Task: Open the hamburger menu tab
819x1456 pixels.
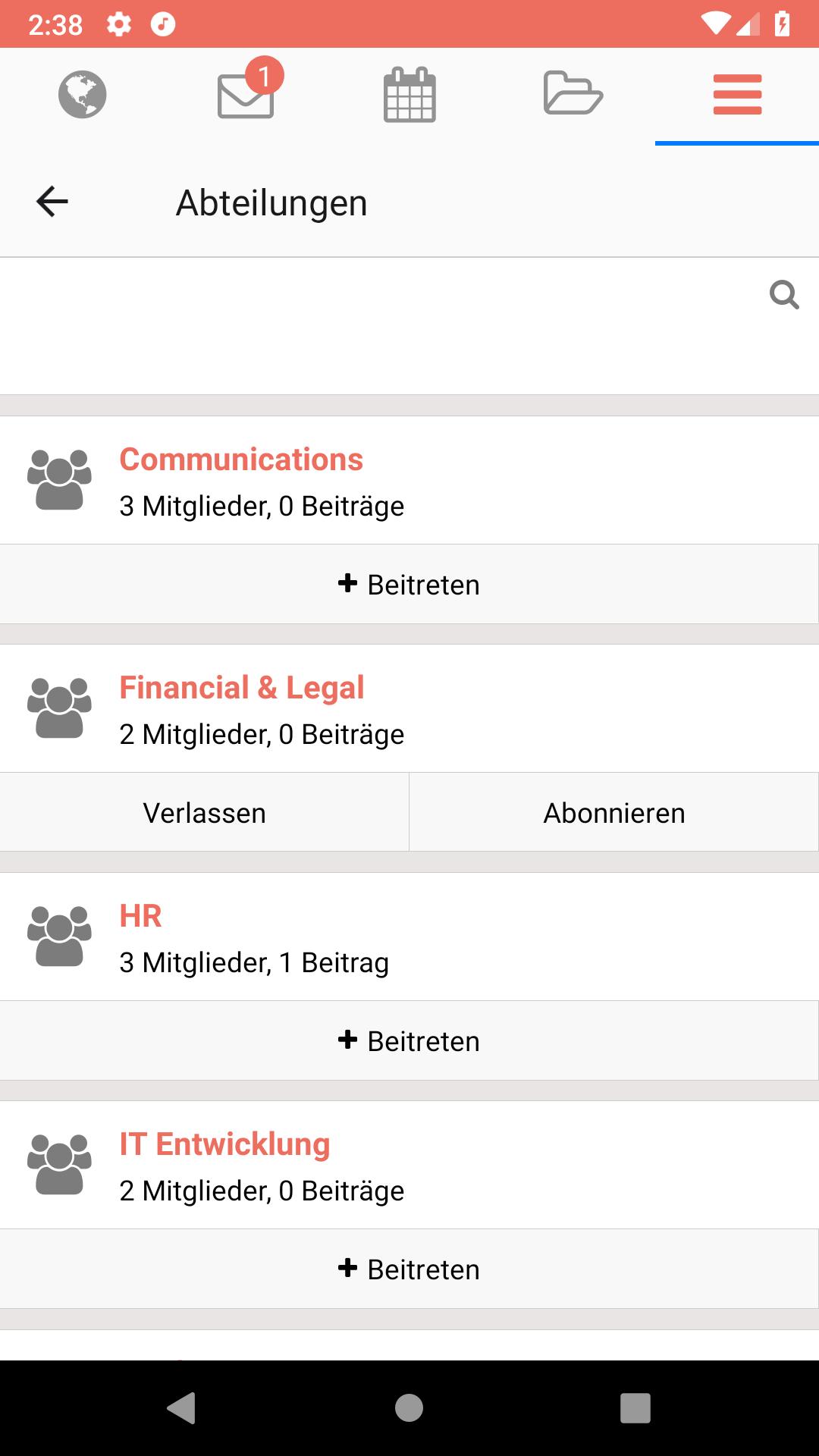Action: pos(737,95)
